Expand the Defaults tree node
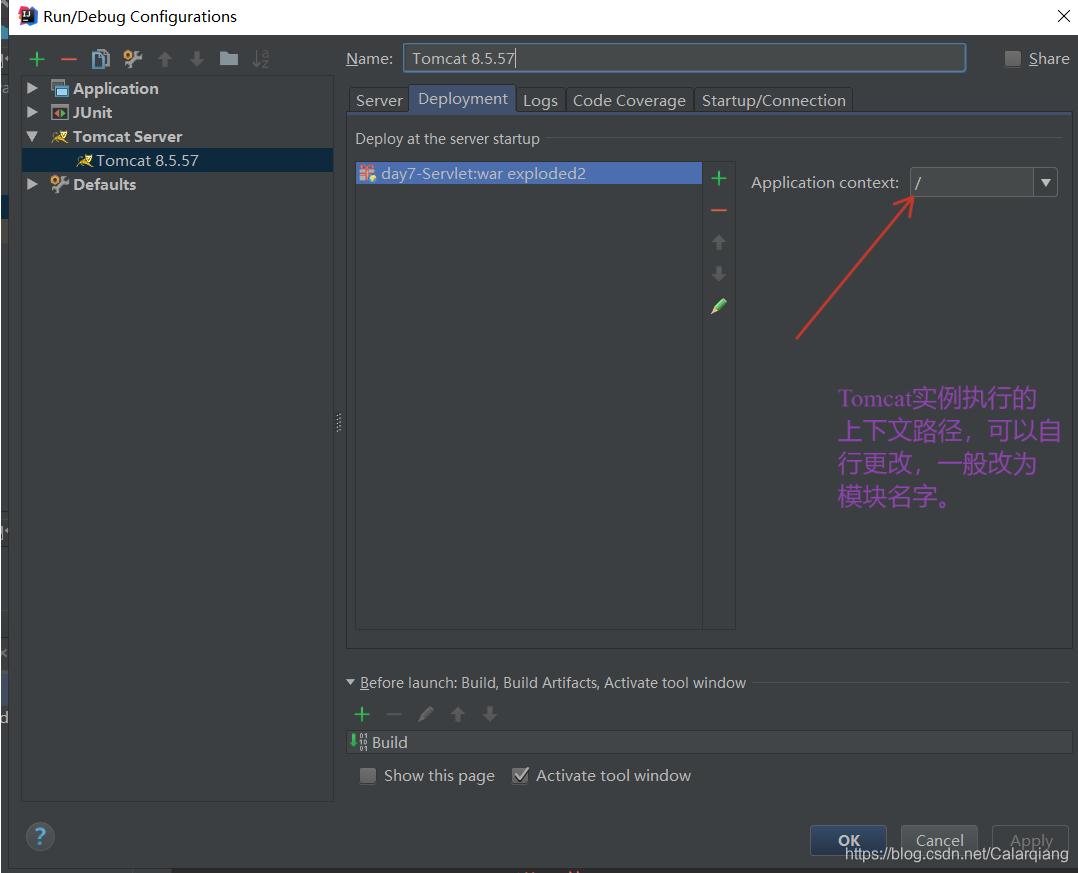1078x873 pixels. pyautogui.click(x=32, y=184)
